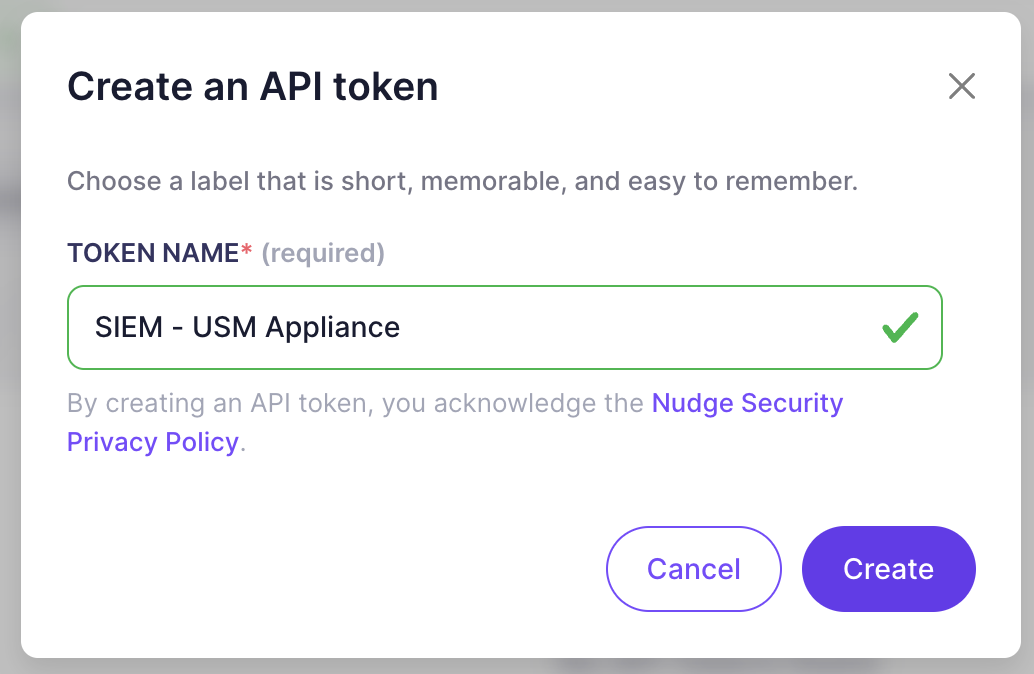Click the green validation checkmark icon
Viewport: 1034px width, 674px height.
900,327
